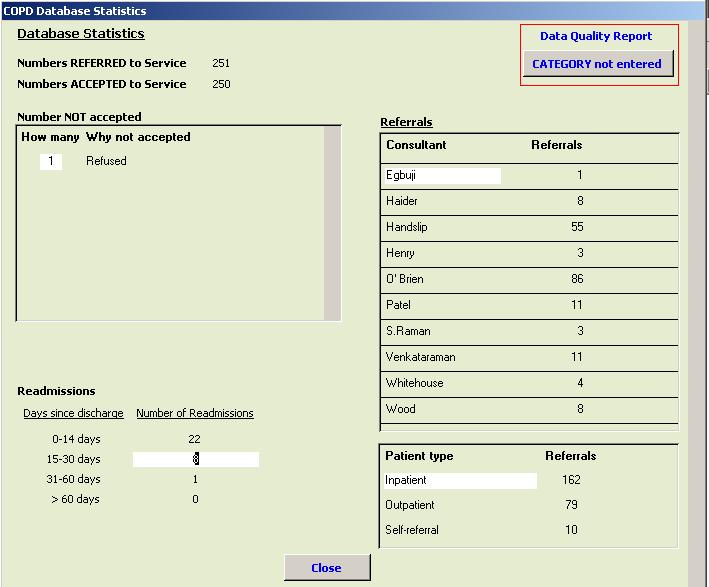
Task: Click the 31-60 days readmissions value 1
Action: [x=195, y=479]
